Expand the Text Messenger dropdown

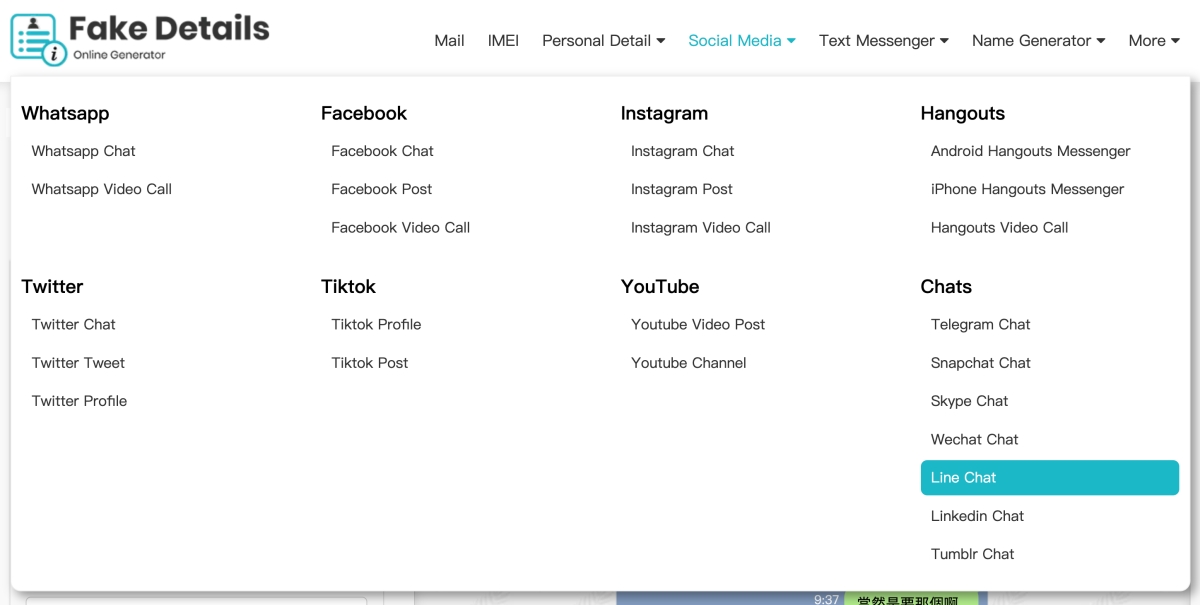(x=884, y=41)
